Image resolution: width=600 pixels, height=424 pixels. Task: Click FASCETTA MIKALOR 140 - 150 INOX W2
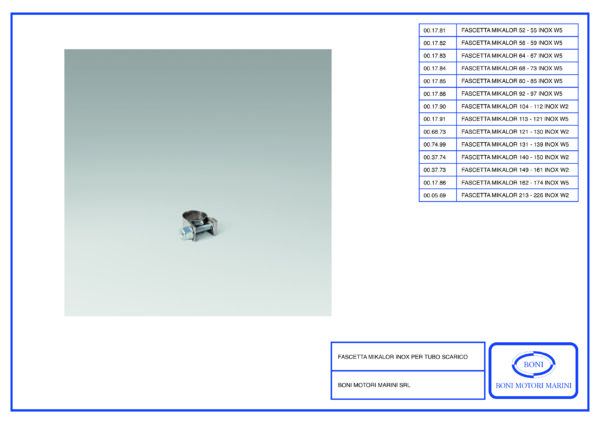click(515, 158)
